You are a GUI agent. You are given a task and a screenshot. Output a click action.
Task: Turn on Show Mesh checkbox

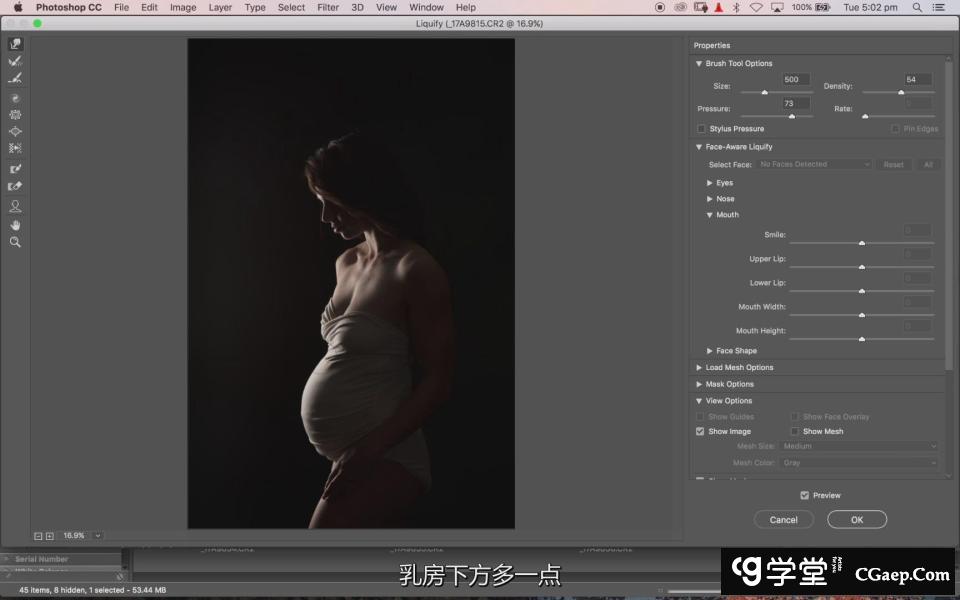(x=795, y=432)
